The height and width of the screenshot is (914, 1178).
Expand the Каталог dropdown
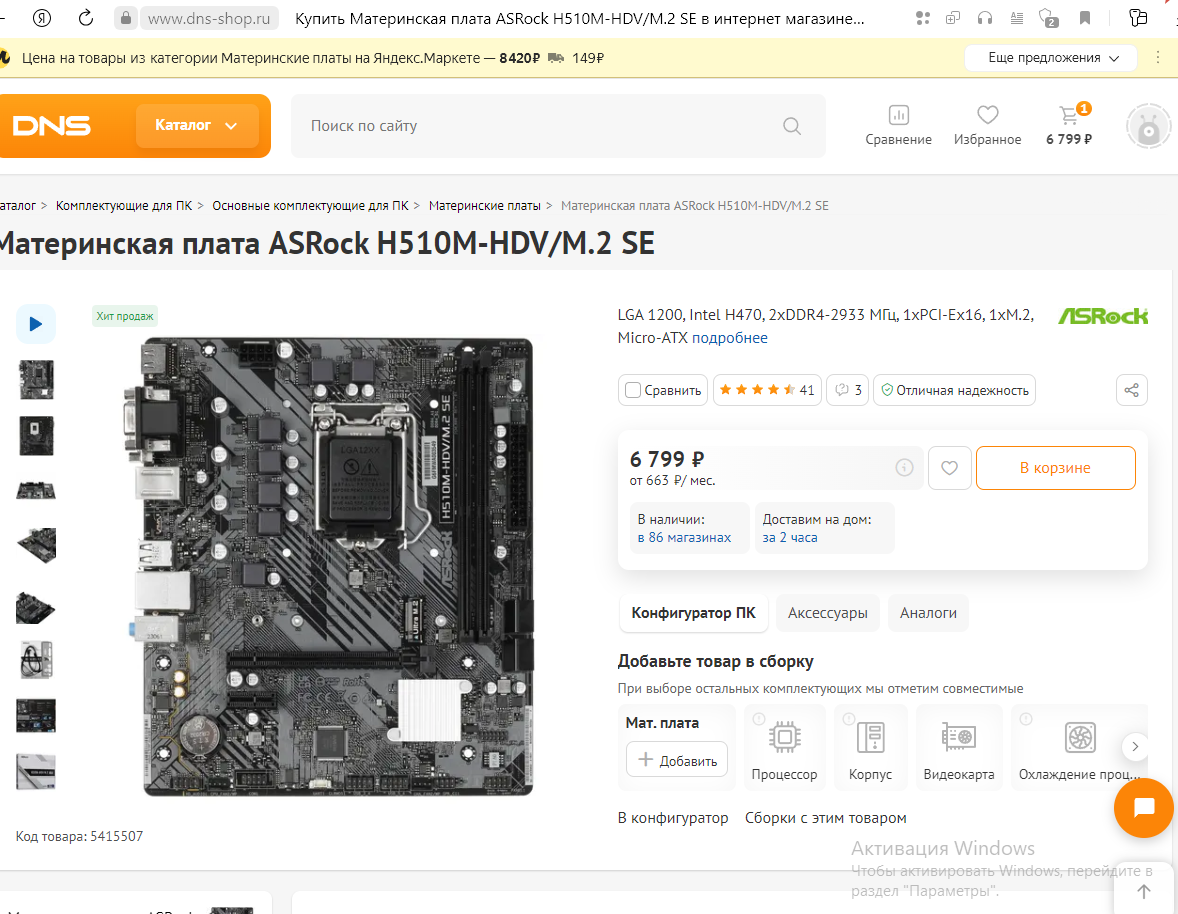(x=197, y=125)
